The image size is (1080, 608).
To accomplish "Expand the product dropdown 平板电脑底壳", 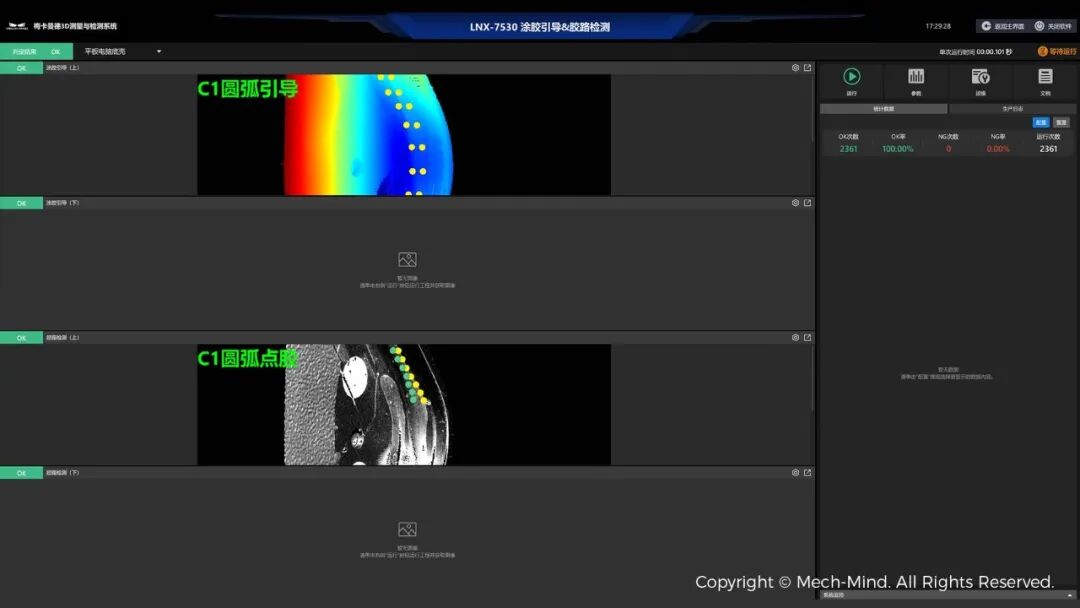I will tap(158, 51).
